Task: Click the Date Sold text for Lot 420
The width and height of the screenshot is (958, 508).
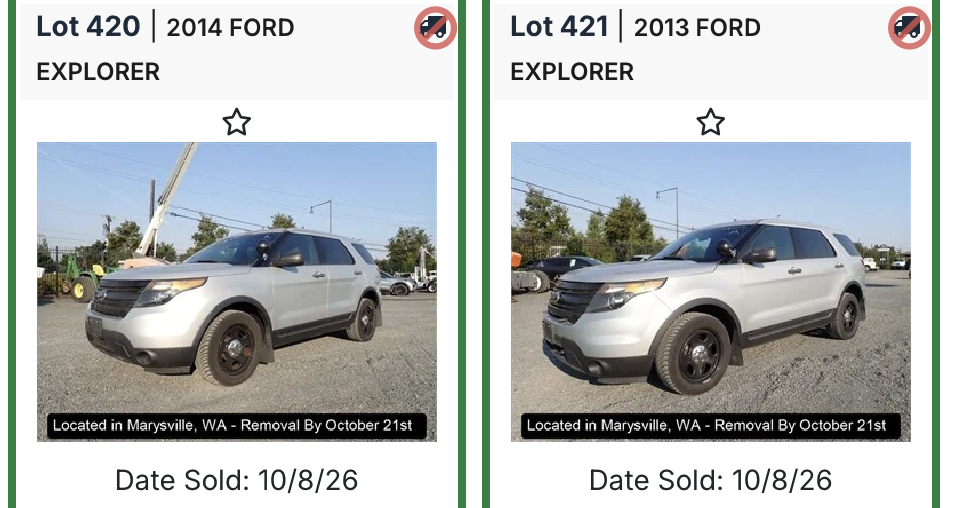Action: pos(236,480)
